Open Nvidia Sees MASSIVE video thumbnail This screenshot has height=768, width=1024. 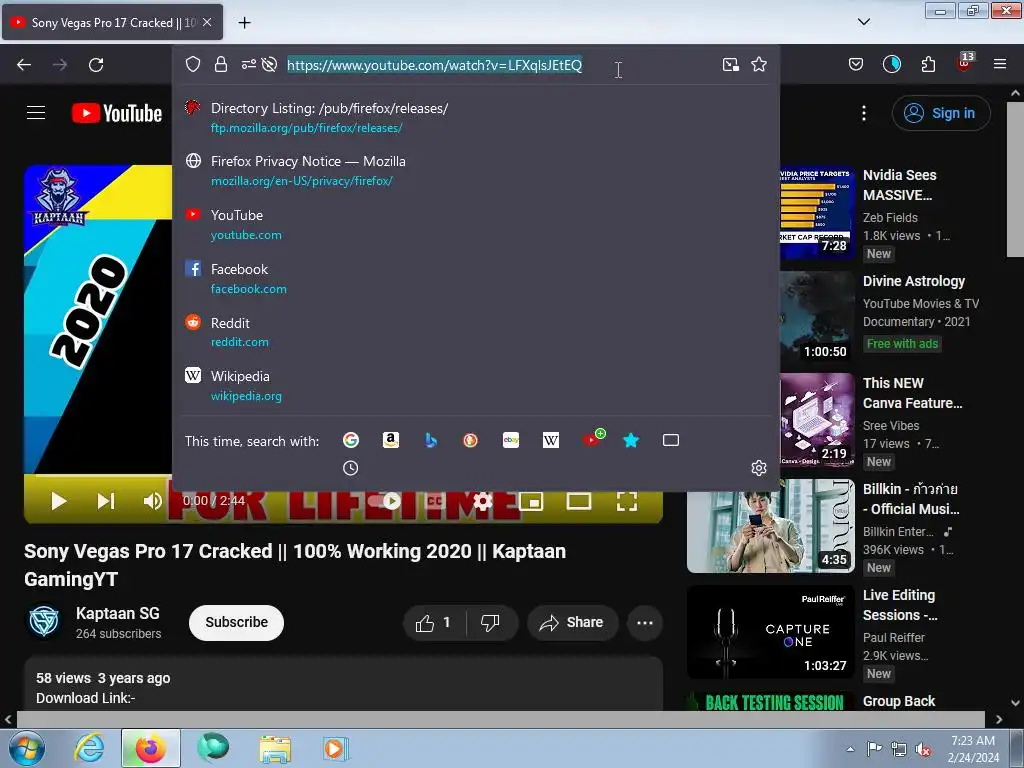817,212
